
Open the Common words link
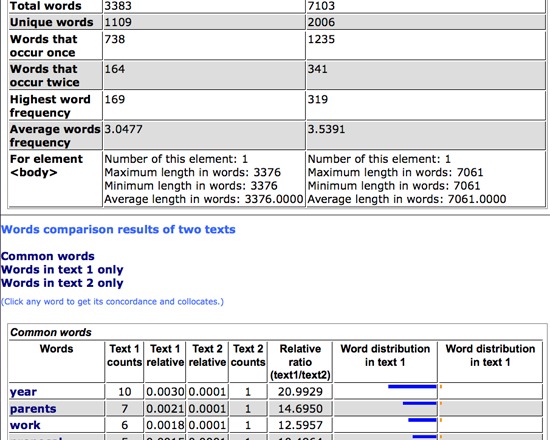pos(48,256)
